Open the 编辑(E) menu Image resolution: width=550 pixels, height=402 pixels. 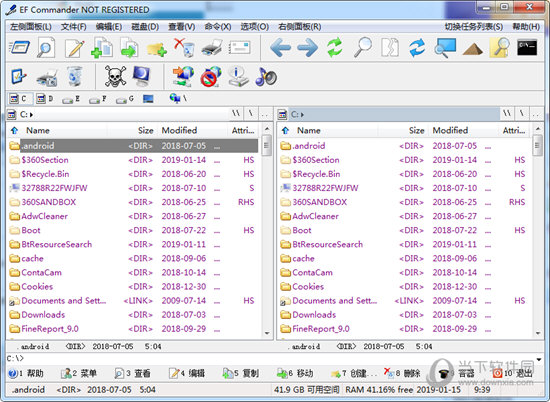(109, 27)
